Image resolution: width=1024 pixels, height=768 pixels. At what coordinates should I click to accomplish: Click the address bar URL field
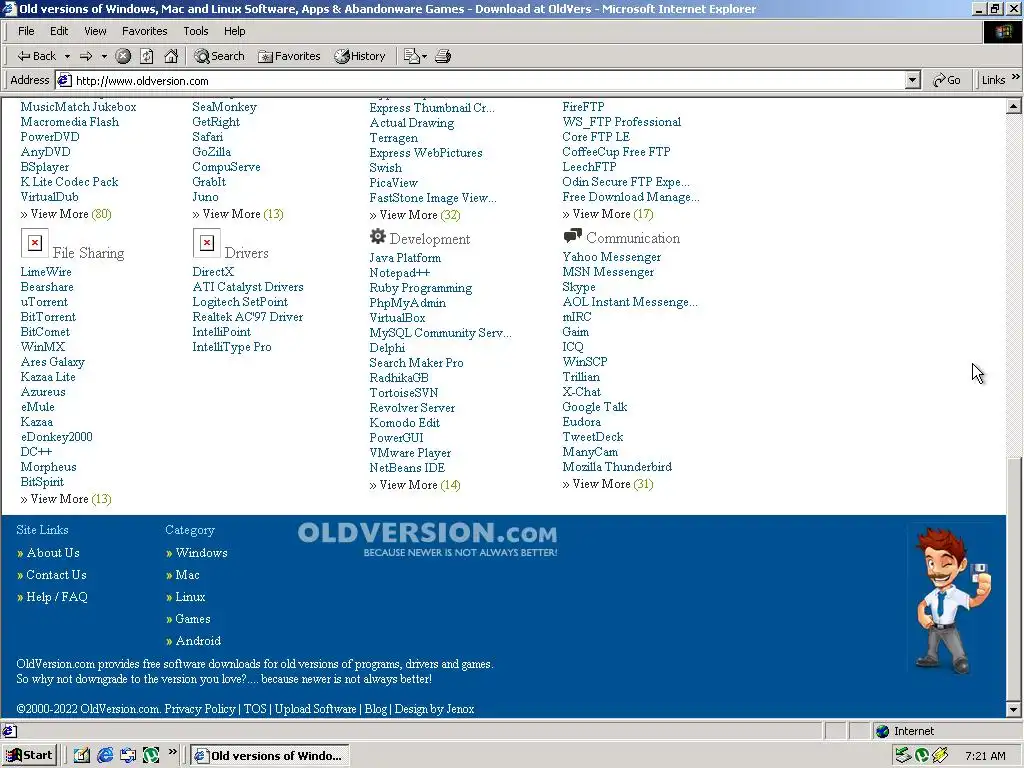click(x=480, y=80)
